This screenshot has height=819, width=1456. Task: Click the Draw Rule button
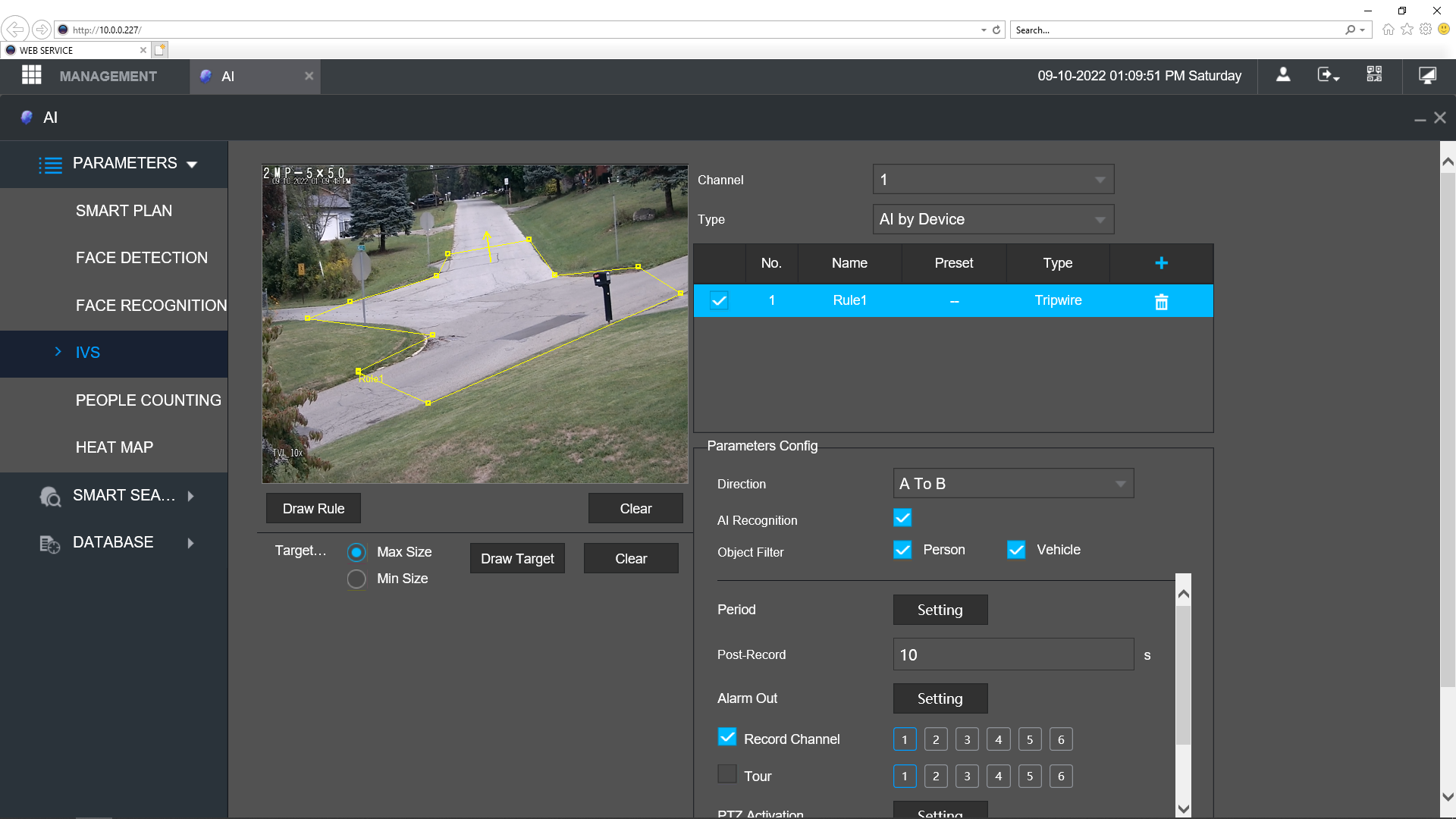(313, 509)
